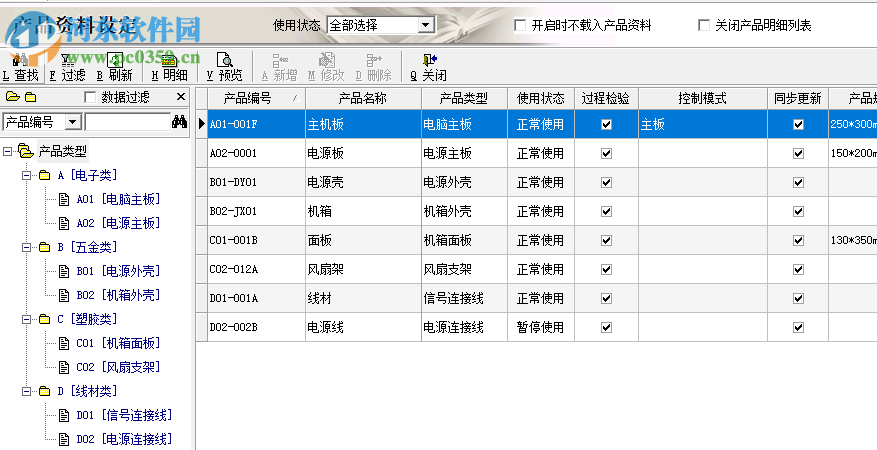Open the 产品编号 search field dropdown
The height and width of the screenshot is (450, 877).
click(73, 122)
